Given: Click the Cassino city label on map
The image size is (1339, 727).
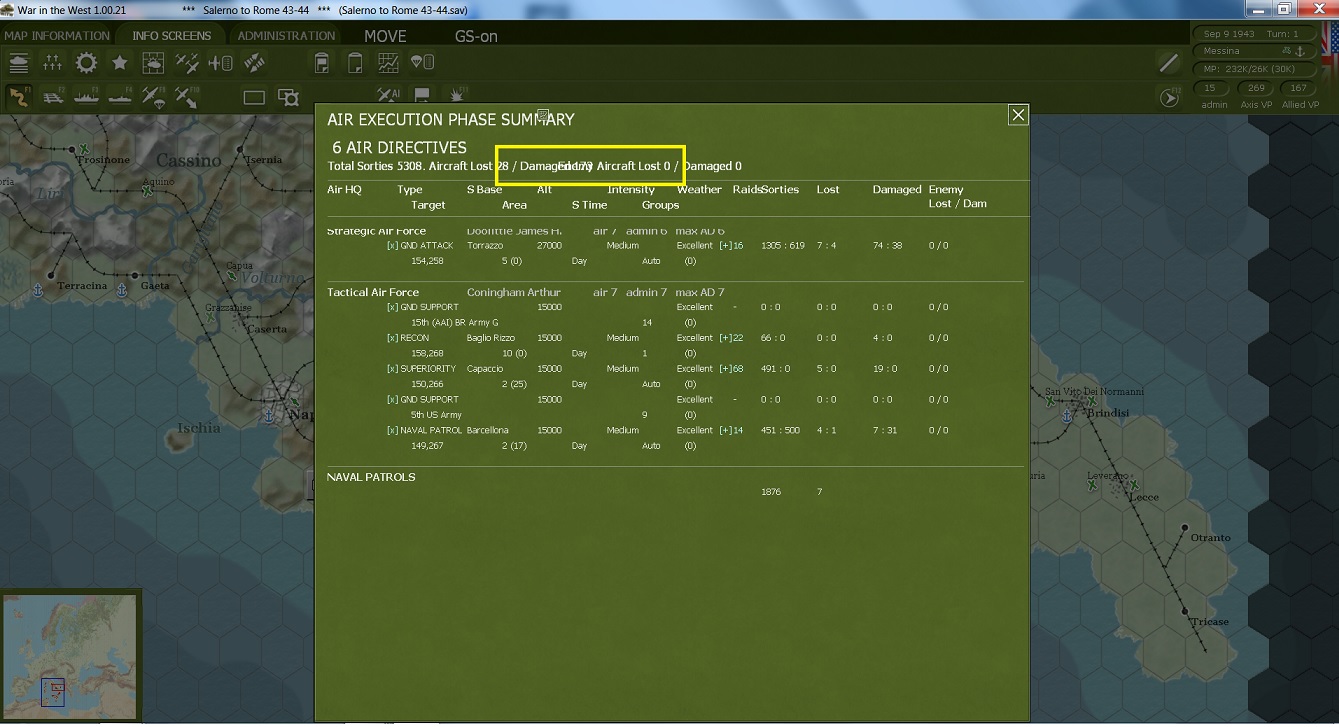Looking at the screenshot, I should [x=188, y=160].
